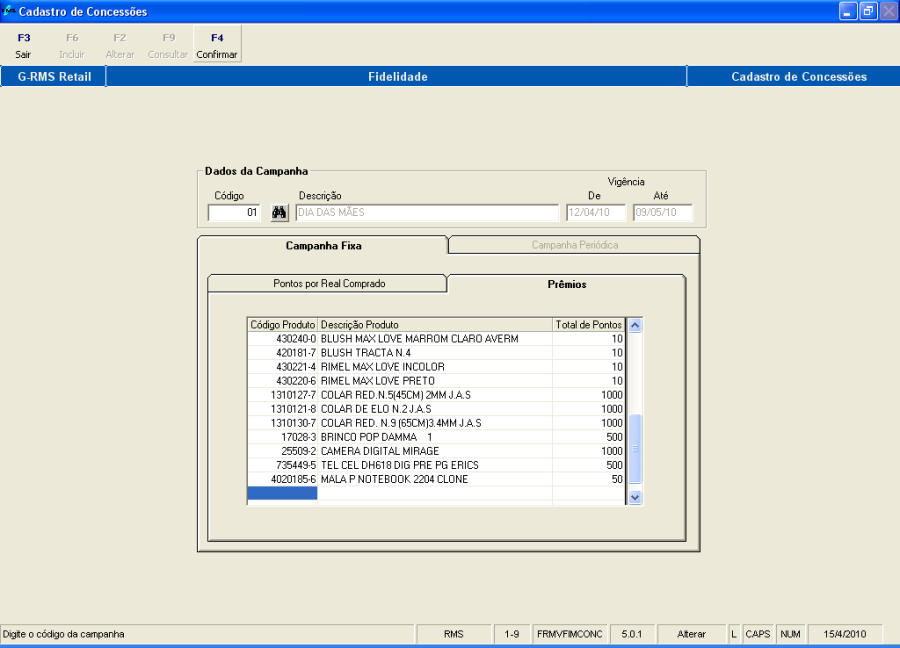Click G-RMS Retail header label
Viewport: 900px width, 648px height.
pos(54,77)
